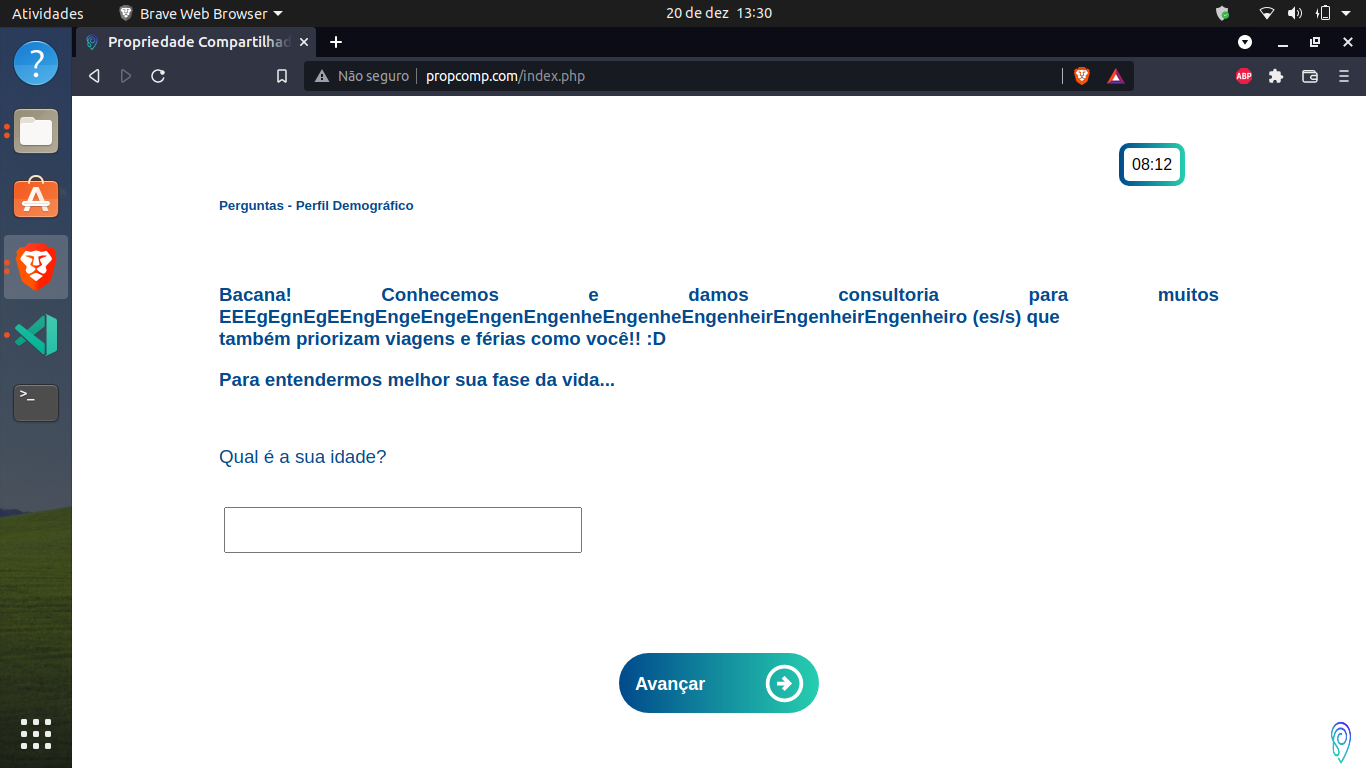Open the date and time menu
The image size is (1366, 768).
coord(719,13)
